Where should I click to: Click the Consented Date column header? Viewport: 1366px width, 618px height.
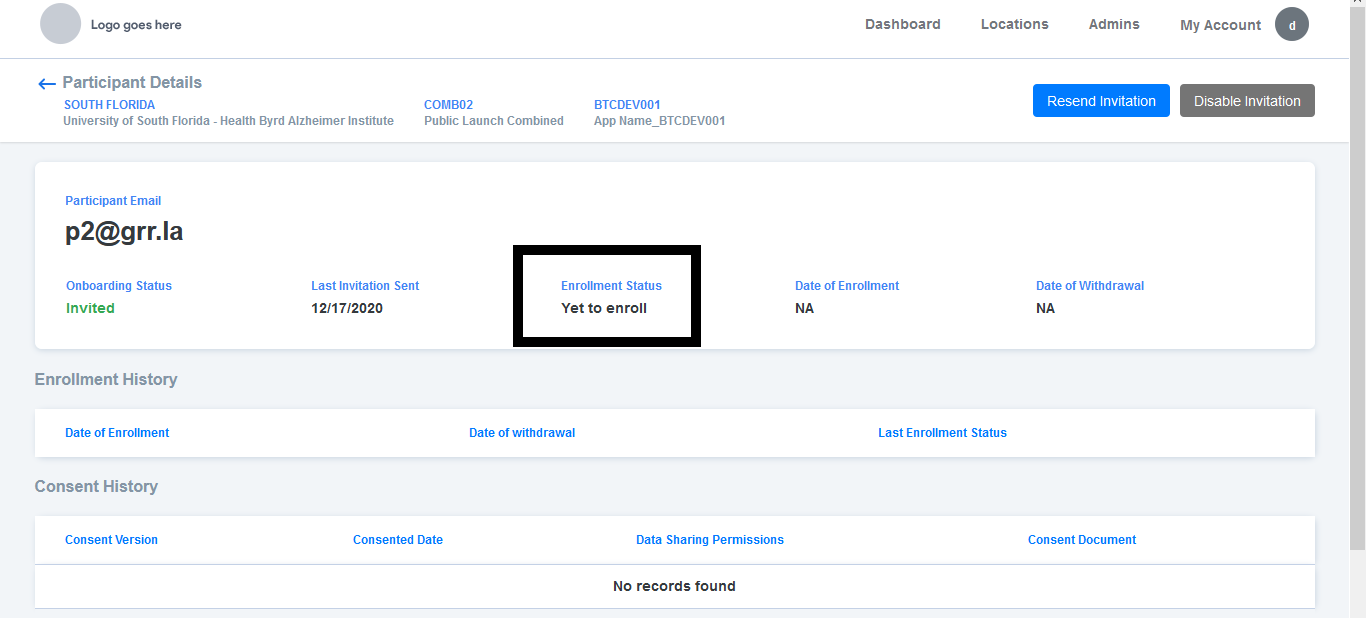398,540
